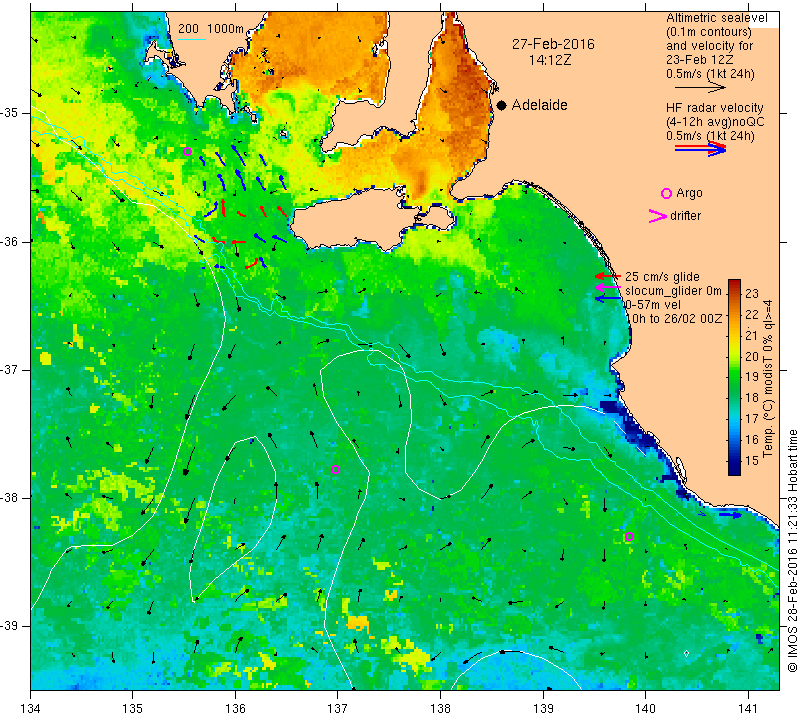Click the red-blue HF radar velocity scale arrow
Viewport: 800px width, 720px height.
[x=700, y=148]
